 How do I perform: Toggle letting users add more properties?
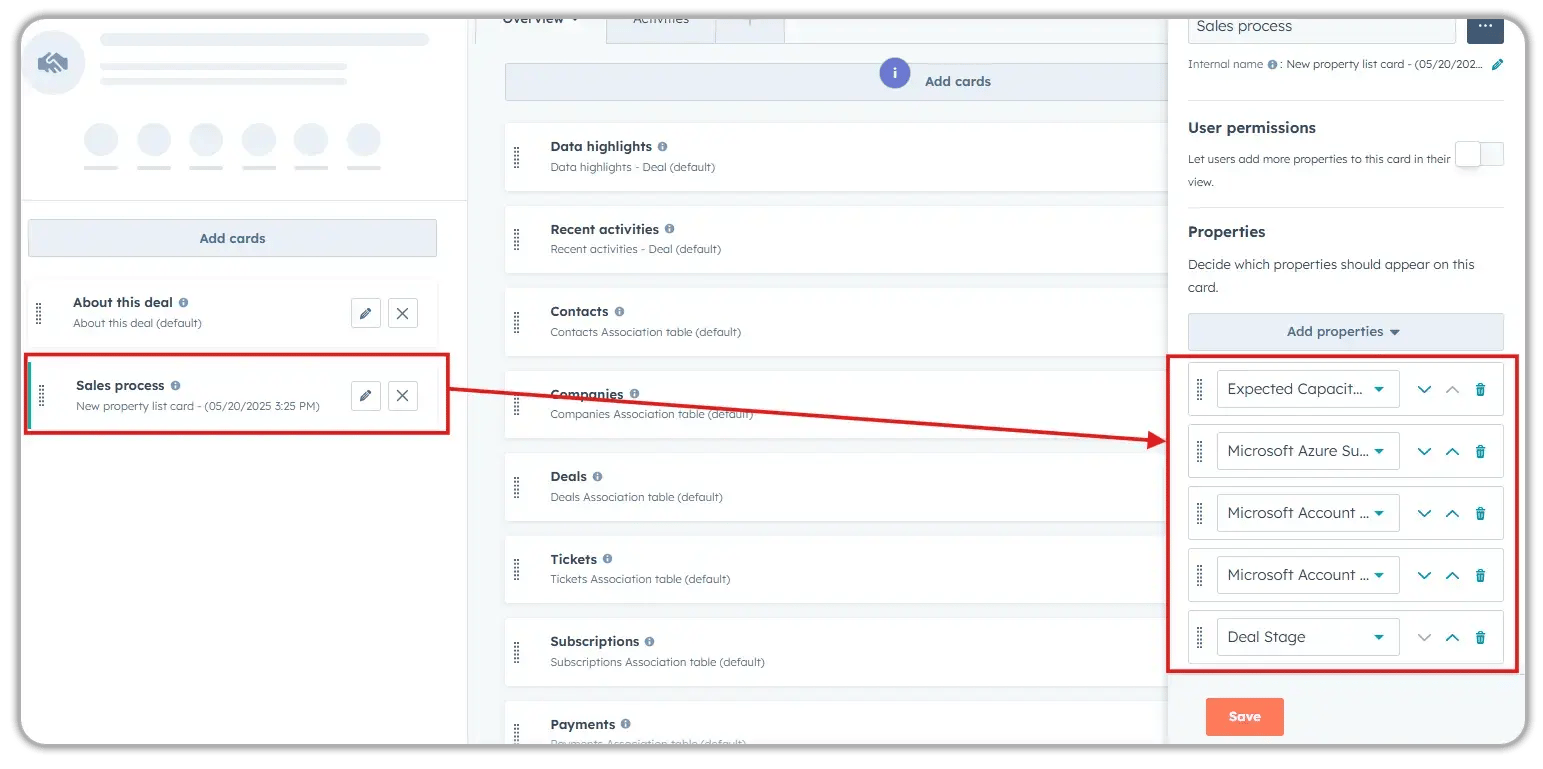point(1477,154)
